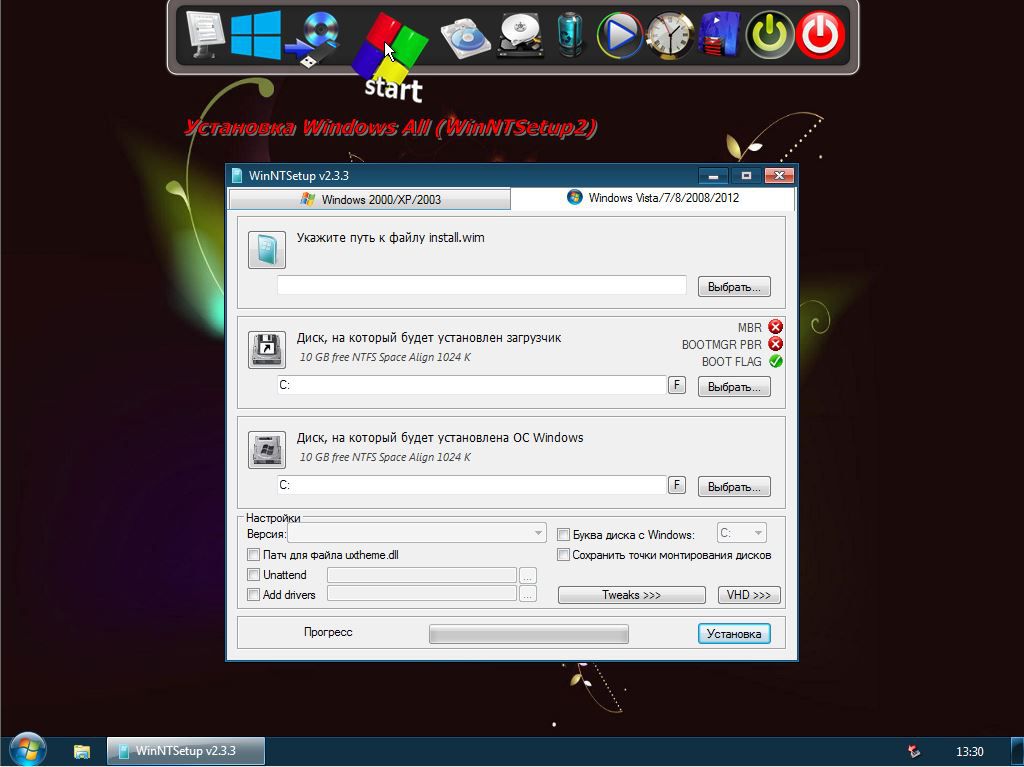Select the Windows Vista/7/8/2008/2012 tab
Image resolution: width=1024 pixels, height=767 pixels.
coord(653,198)
